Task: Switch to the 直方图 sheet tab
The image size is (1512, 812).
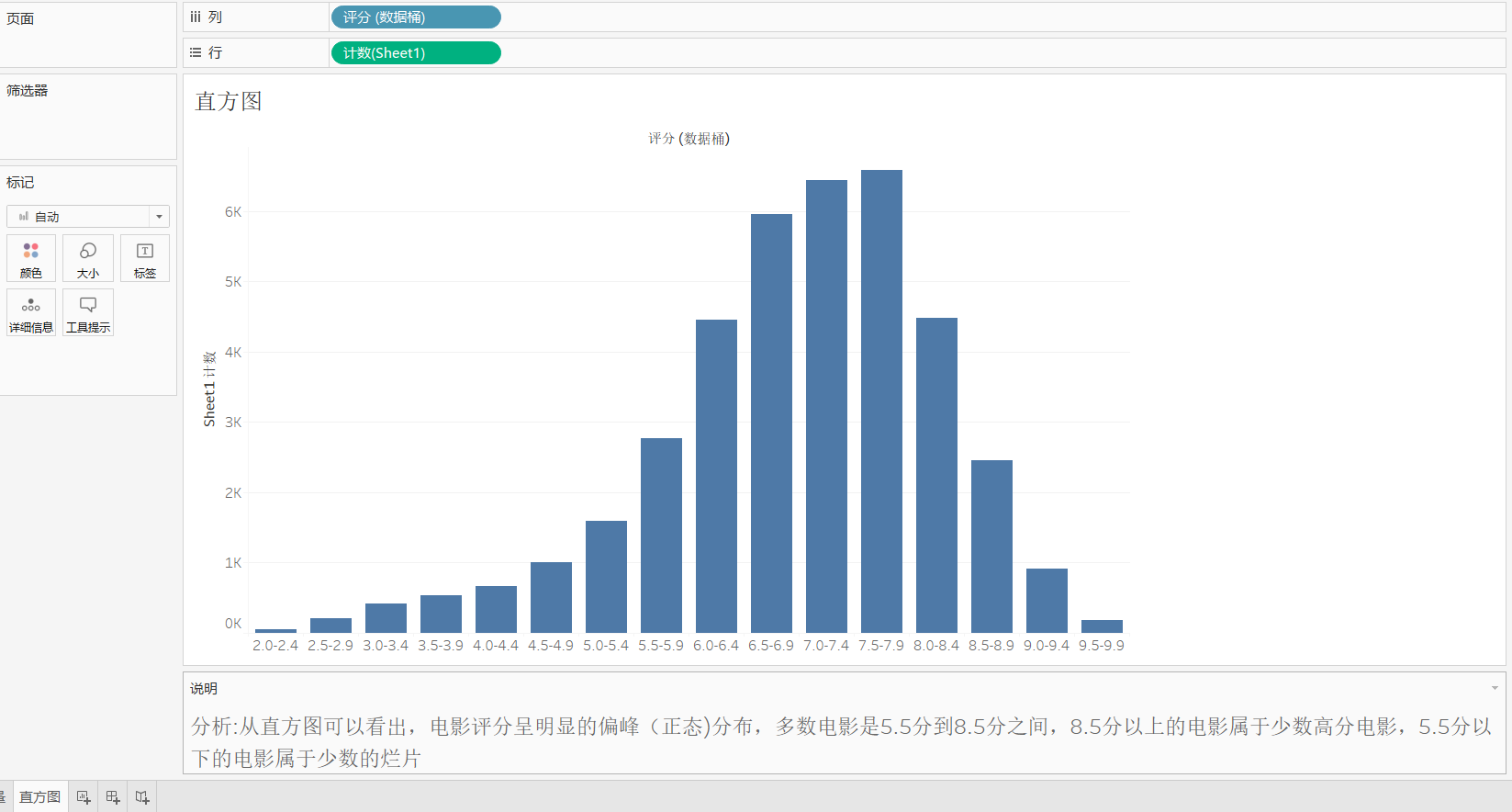Action: (x=39, y=797)
